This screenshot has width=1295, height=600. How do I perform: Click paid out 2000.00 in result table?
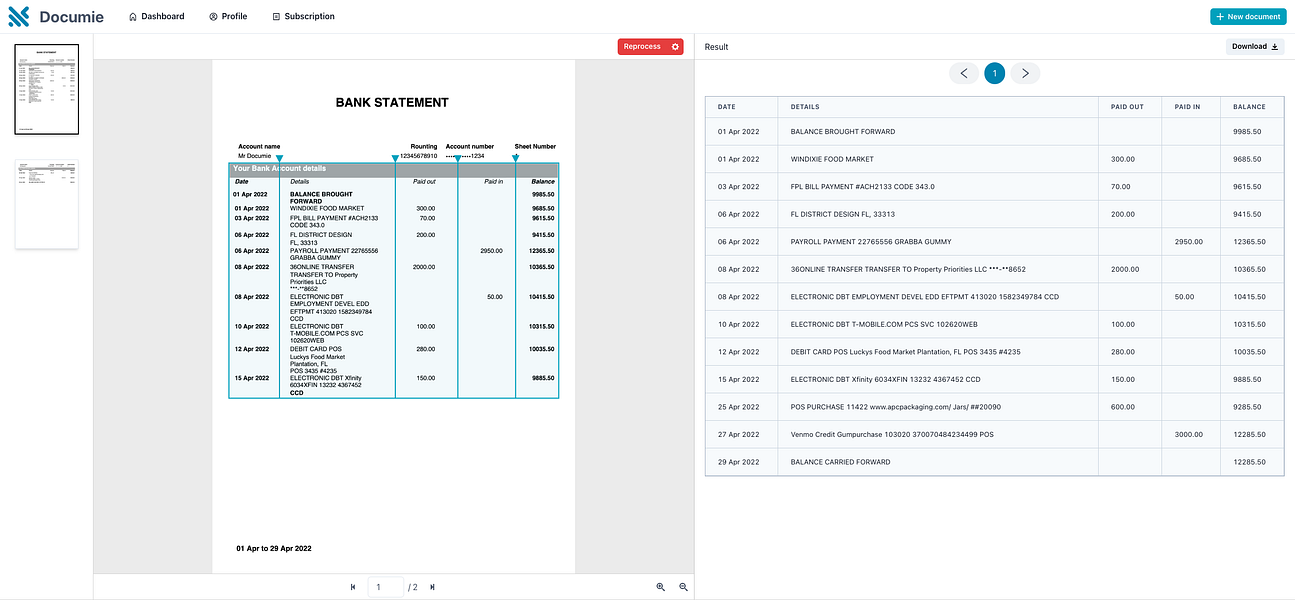point(1124,269)
